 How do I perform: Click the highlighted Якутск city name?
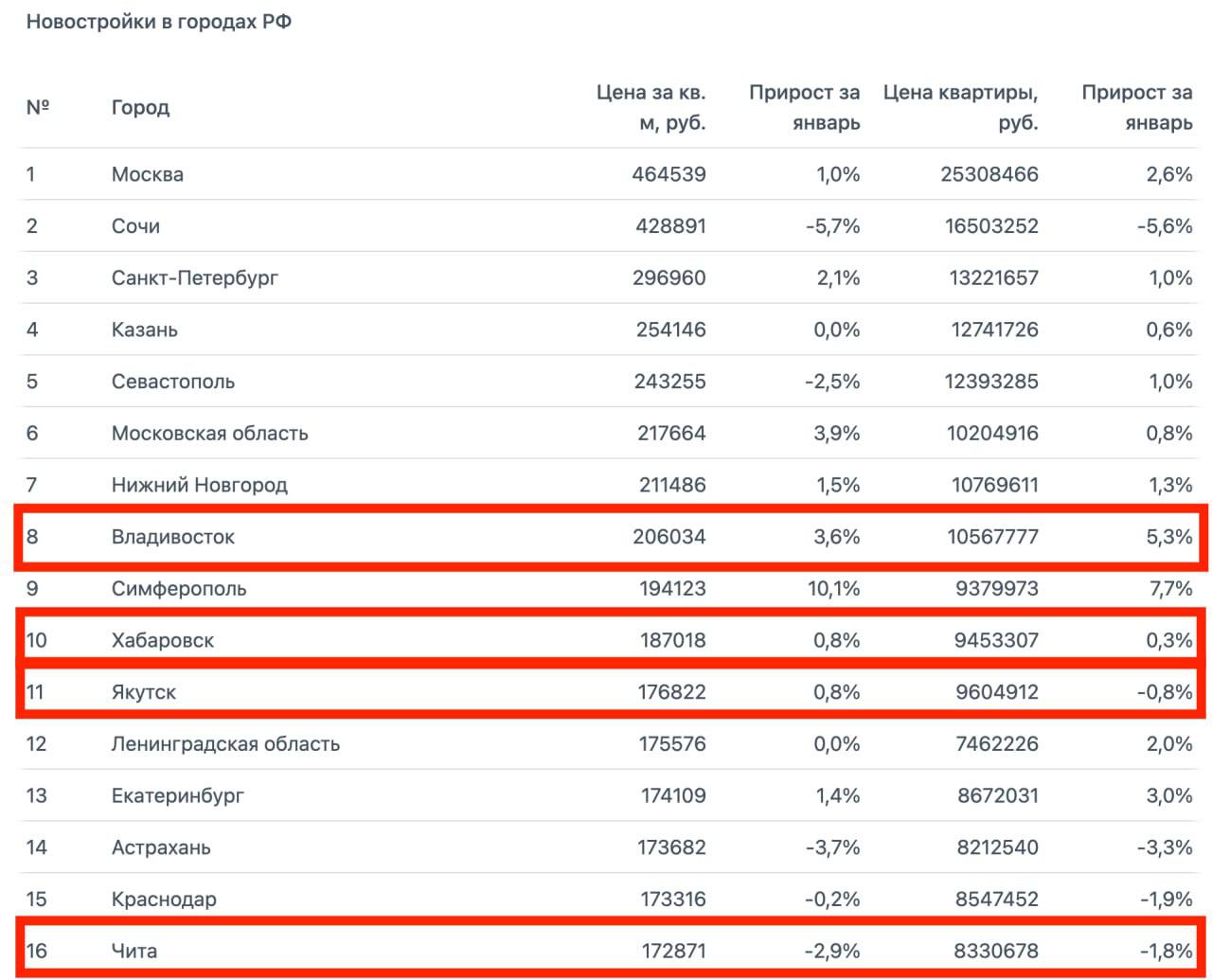pyautogui.click(x=144, y=692)
